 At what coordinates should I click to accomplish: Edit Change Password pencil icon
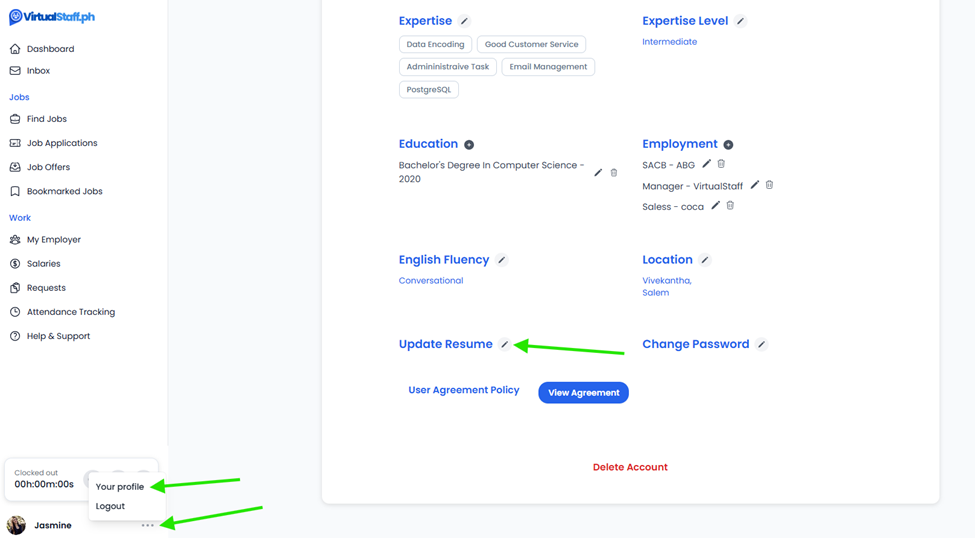(762, 345)
